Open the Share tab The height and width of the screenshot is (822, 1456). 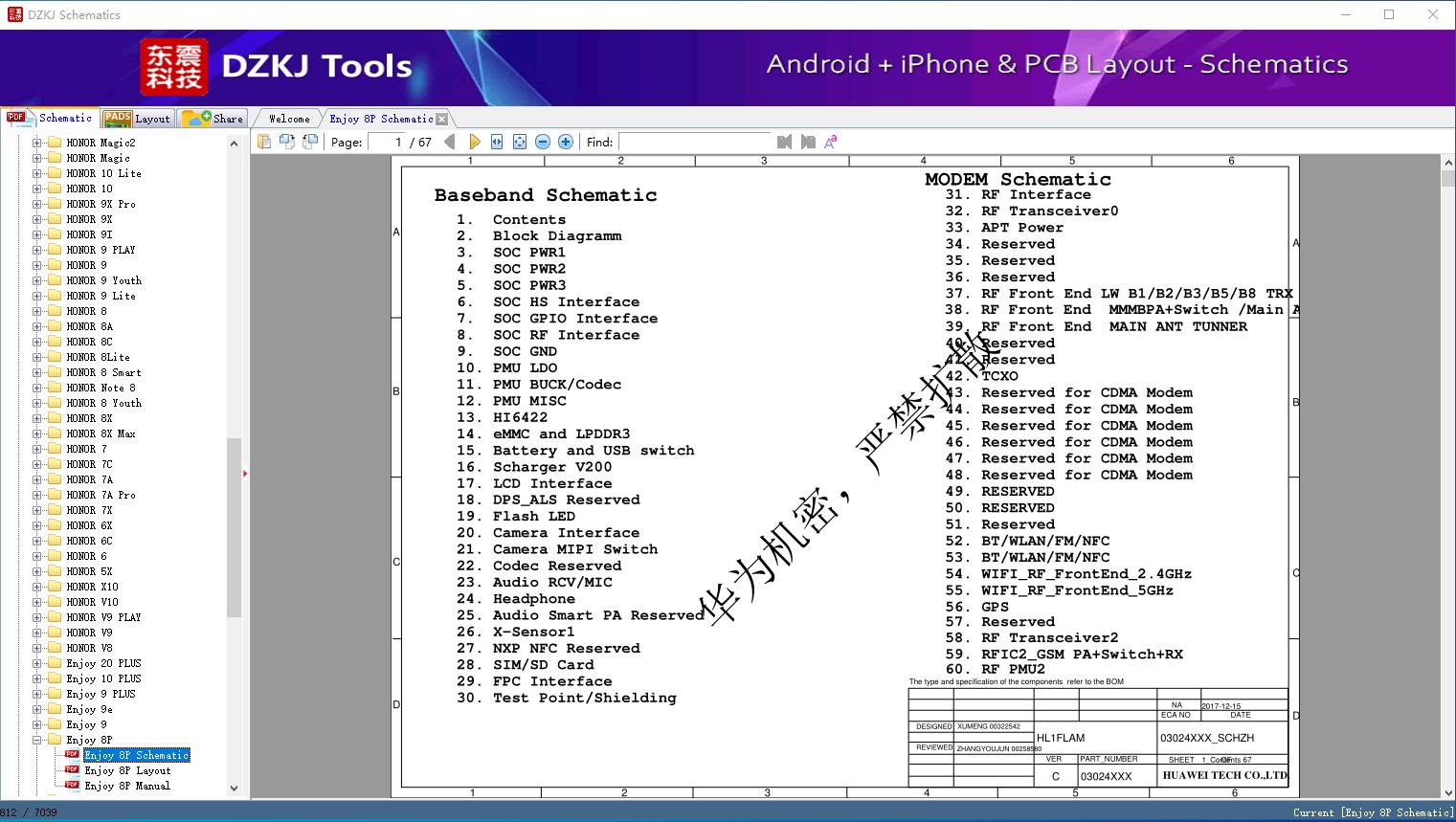[213, 119]
